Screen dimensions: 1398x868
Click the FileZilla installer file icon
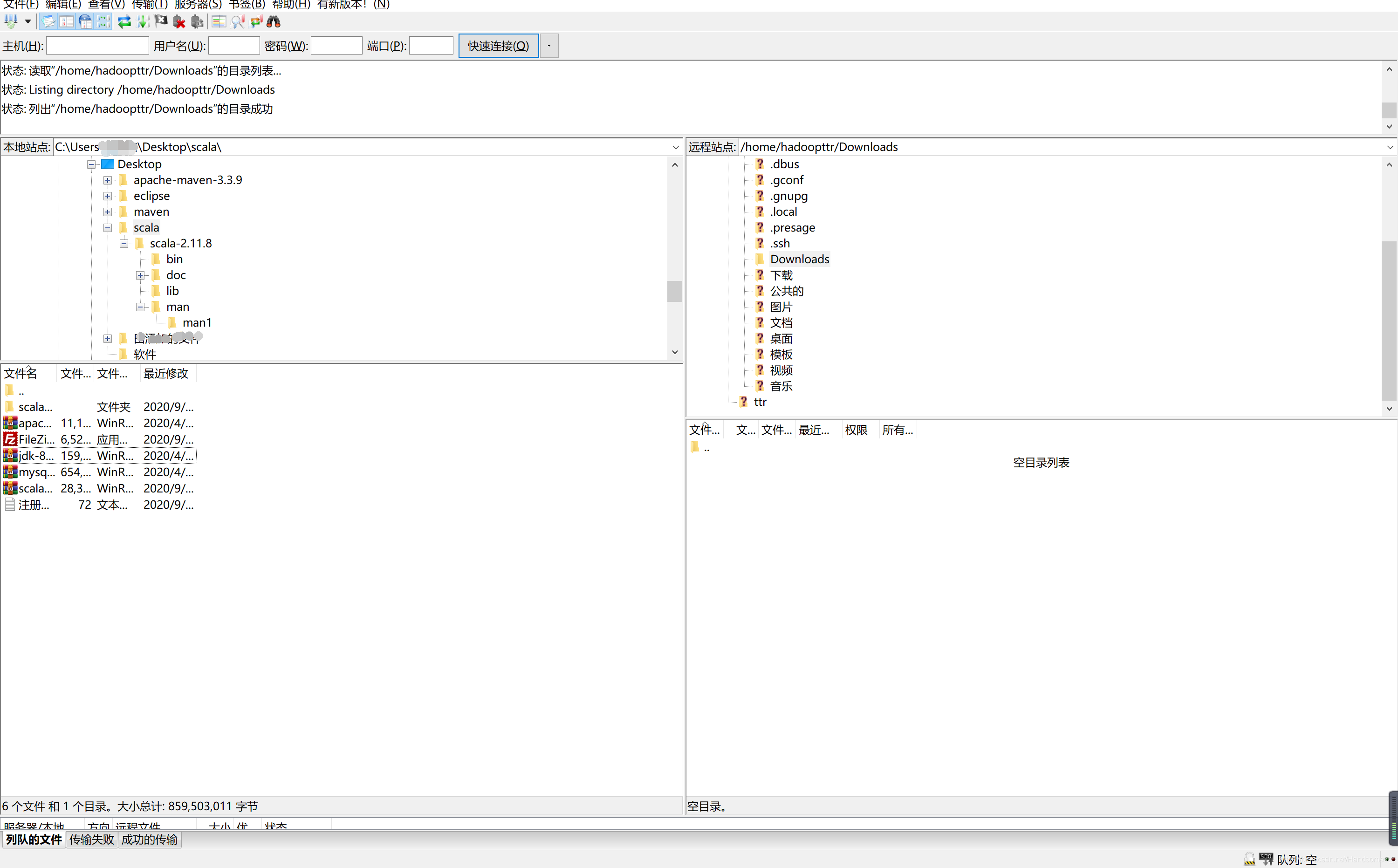tap(10, 439)
